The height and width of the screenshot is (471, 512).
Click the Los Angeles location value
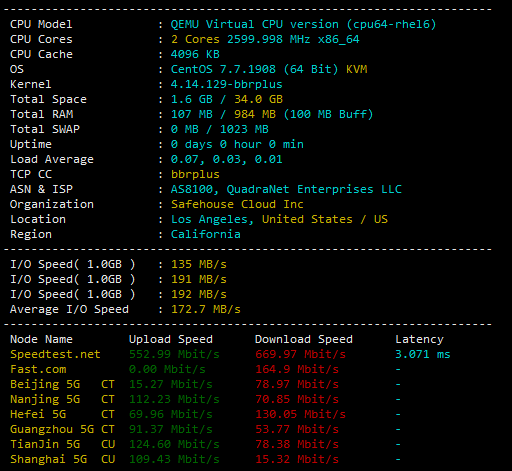pyautogui.click(x=279, y=219)
